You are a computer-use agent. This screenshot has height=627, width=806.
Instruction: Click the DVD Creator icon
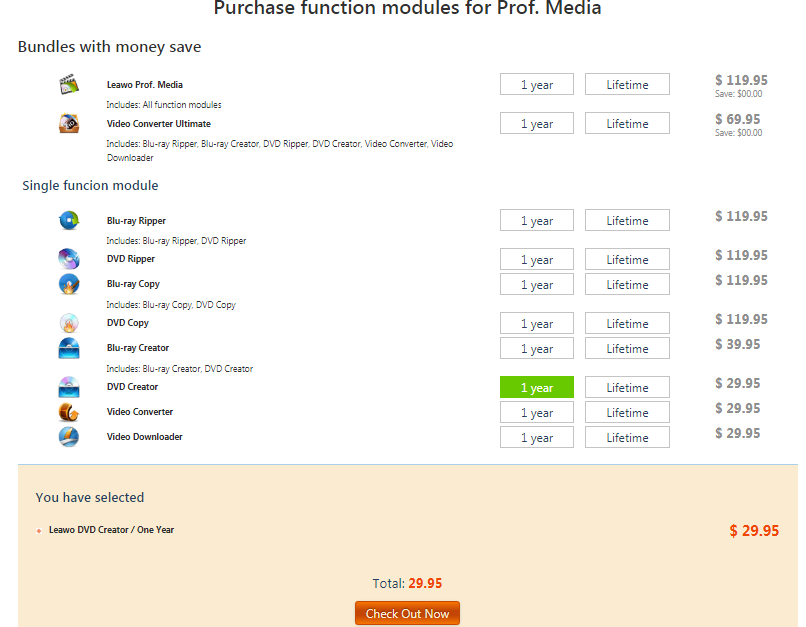[69, 387]
